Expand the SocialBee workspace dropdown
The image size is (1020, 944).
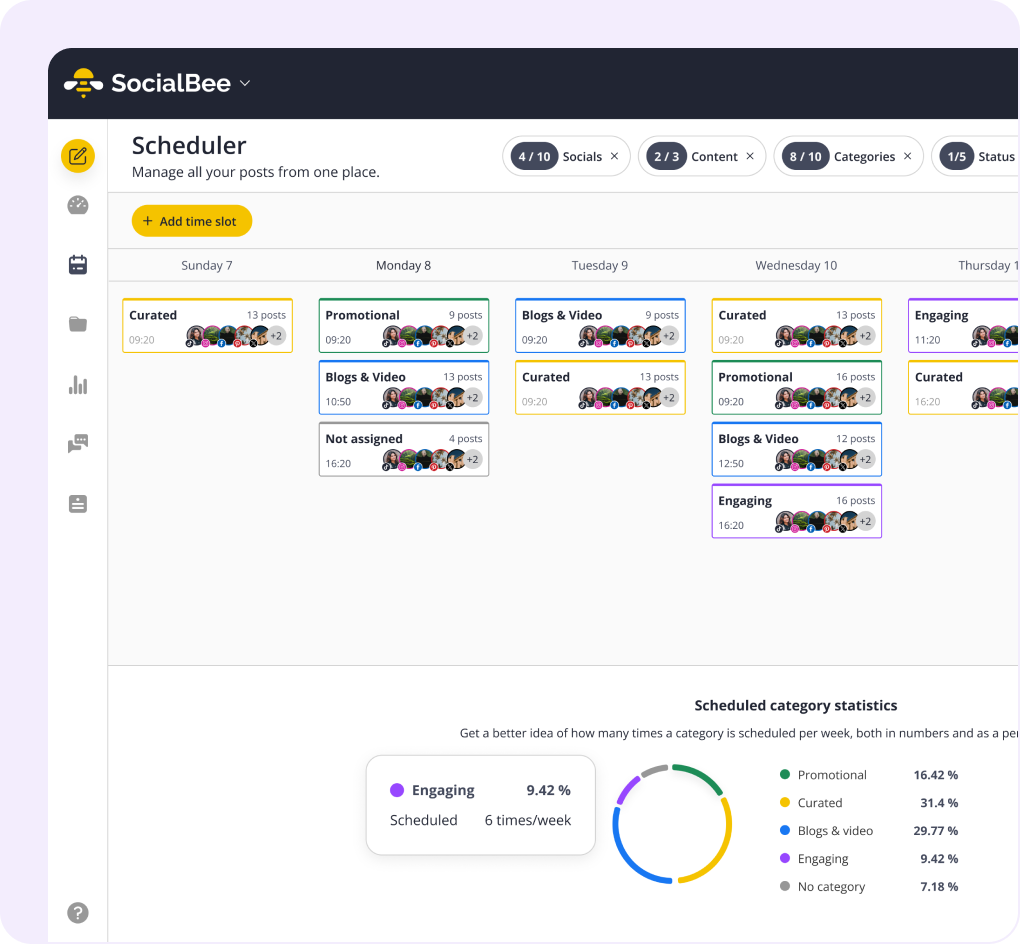point(244,84)
